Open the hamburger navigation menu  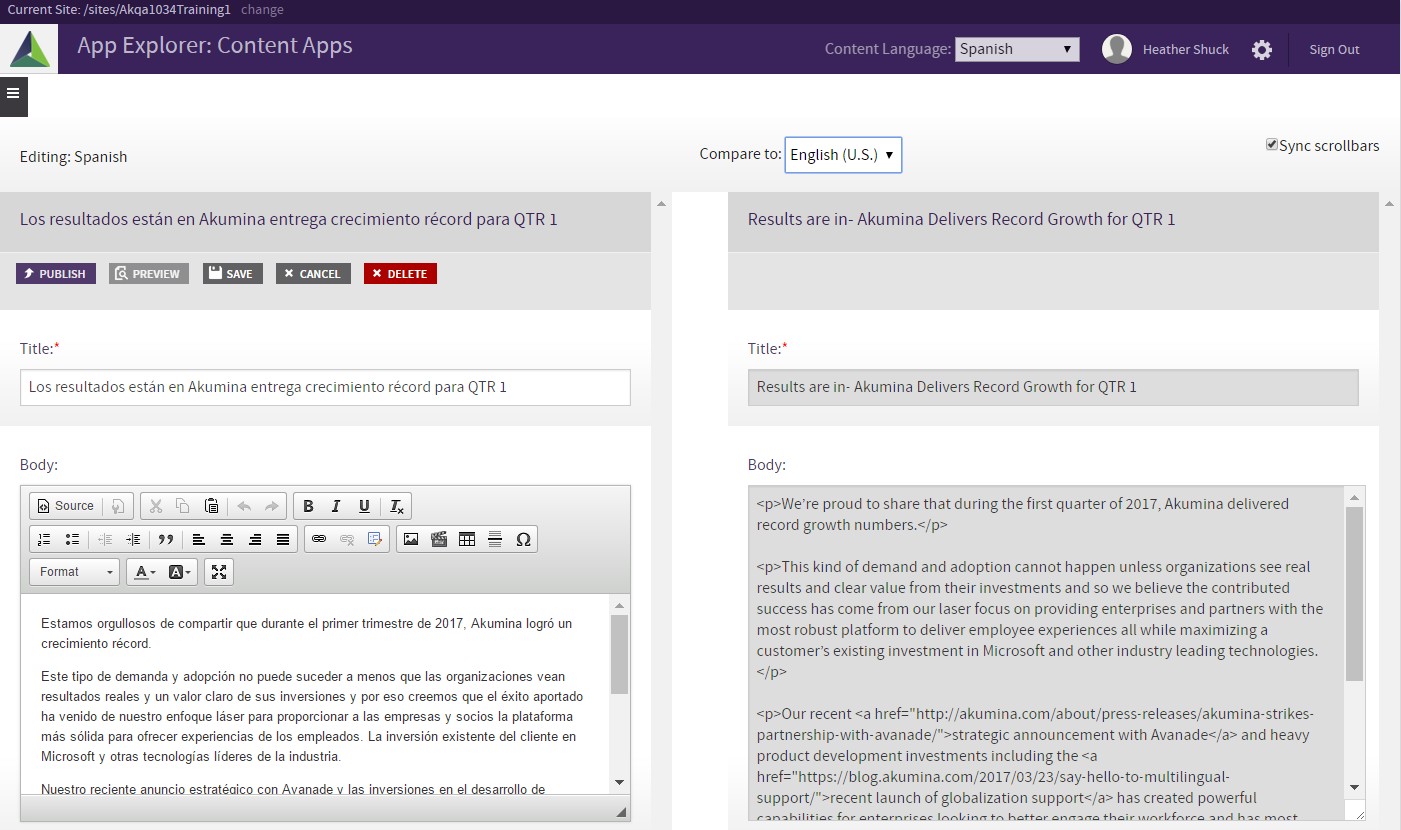coord(13,93)
